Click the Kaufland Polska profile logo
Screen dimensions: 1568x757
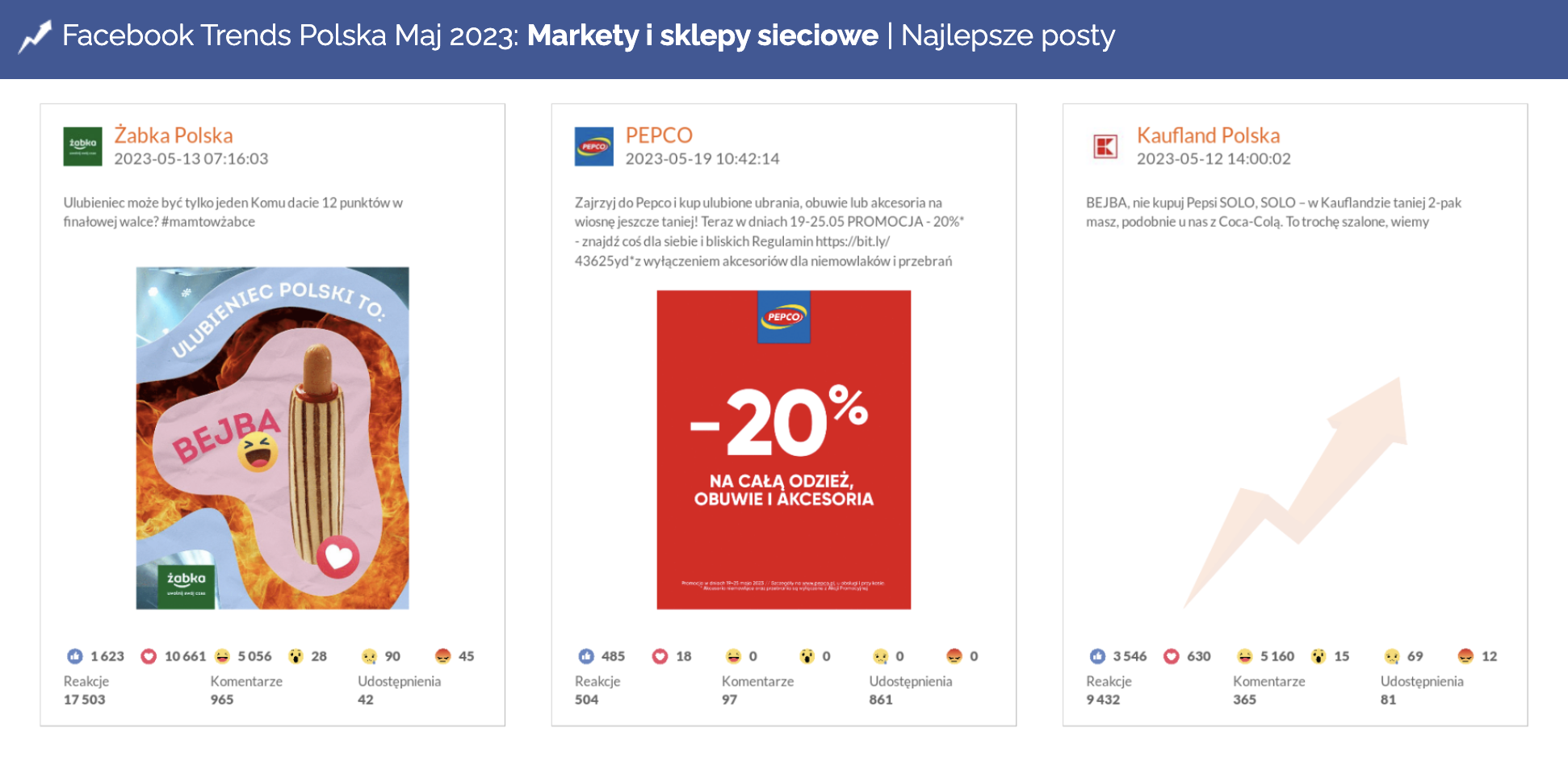point(1105,146)
